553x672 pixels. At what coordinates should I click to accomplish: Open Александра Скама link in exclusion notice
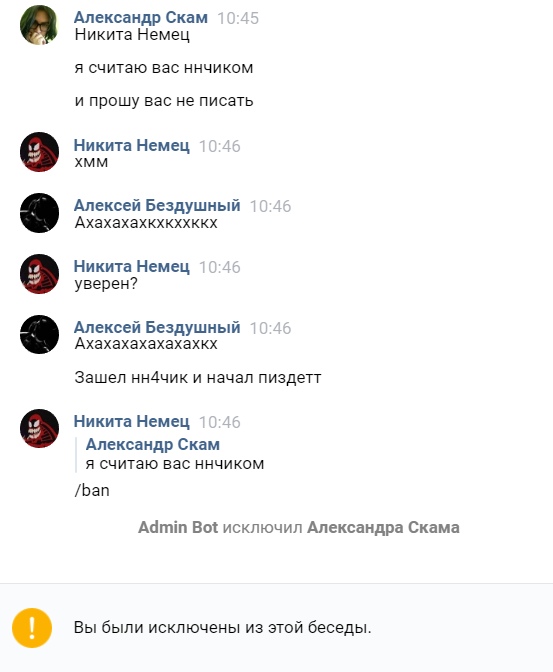click(x=383, y=528)
